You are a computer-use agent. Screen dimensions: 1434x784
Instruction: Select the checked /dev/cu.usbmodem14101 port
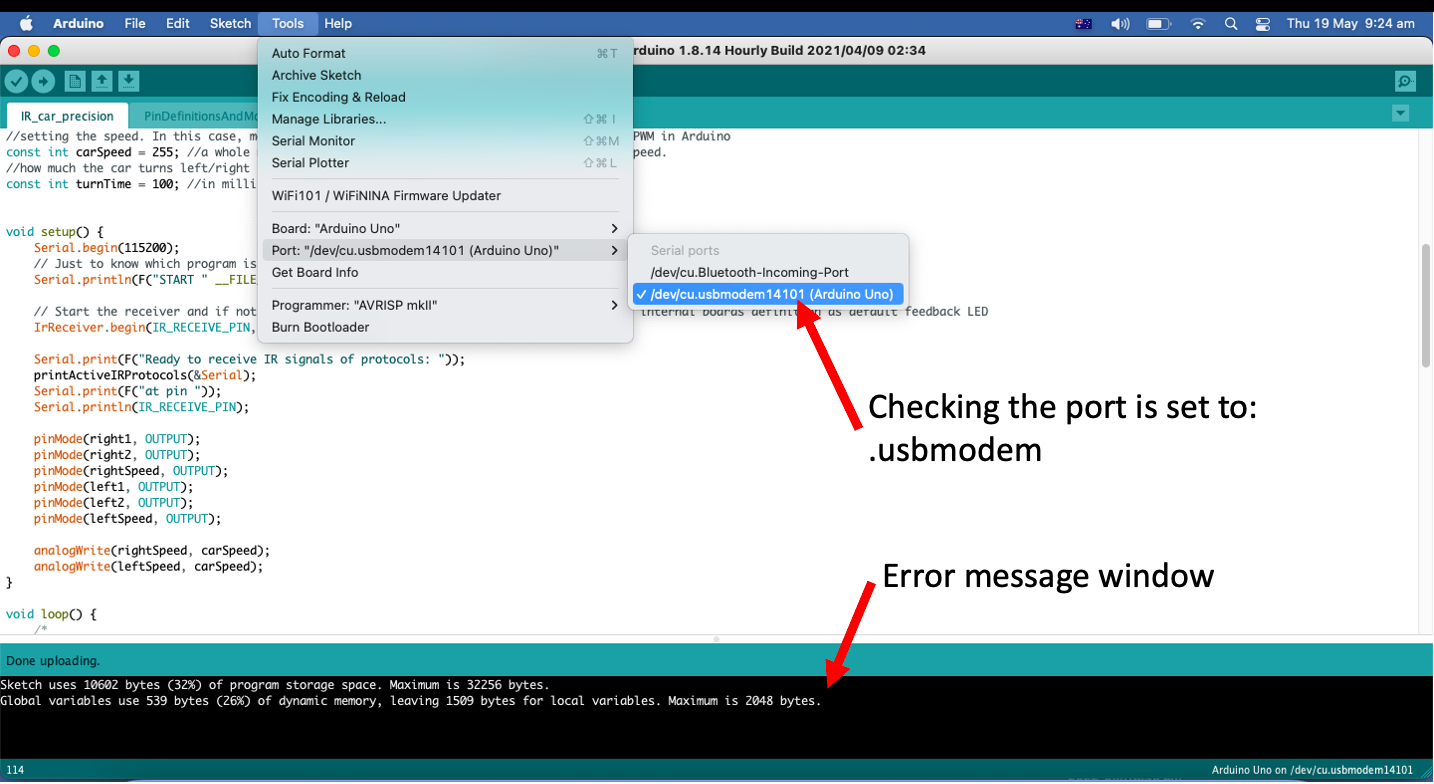click(767, 294)
